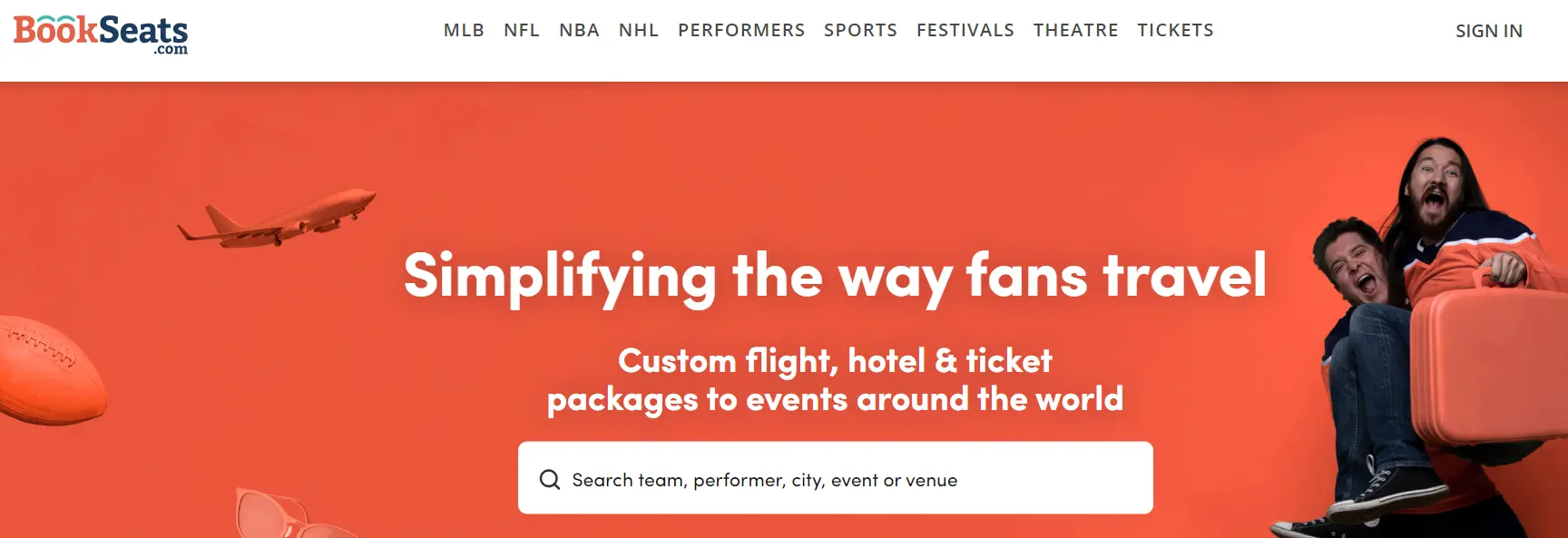Viewport: 1568px width, 538px height.
Task: Click the magnifying glass search icon
Action: click(x=550, y=479)
